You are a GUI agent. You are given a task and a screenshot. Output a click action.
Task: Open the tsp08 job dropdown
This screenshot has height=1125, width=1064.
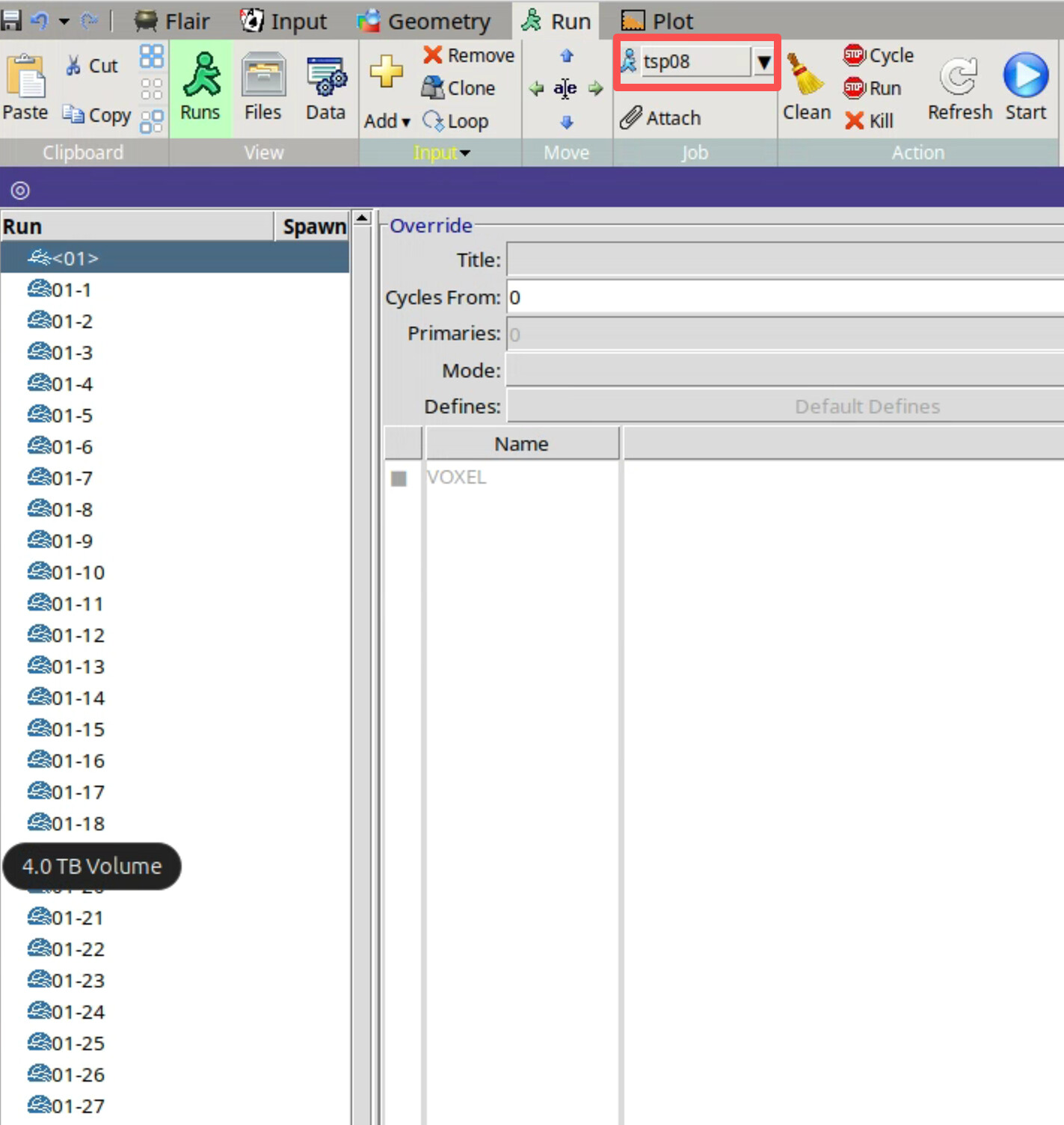[763, 62]
